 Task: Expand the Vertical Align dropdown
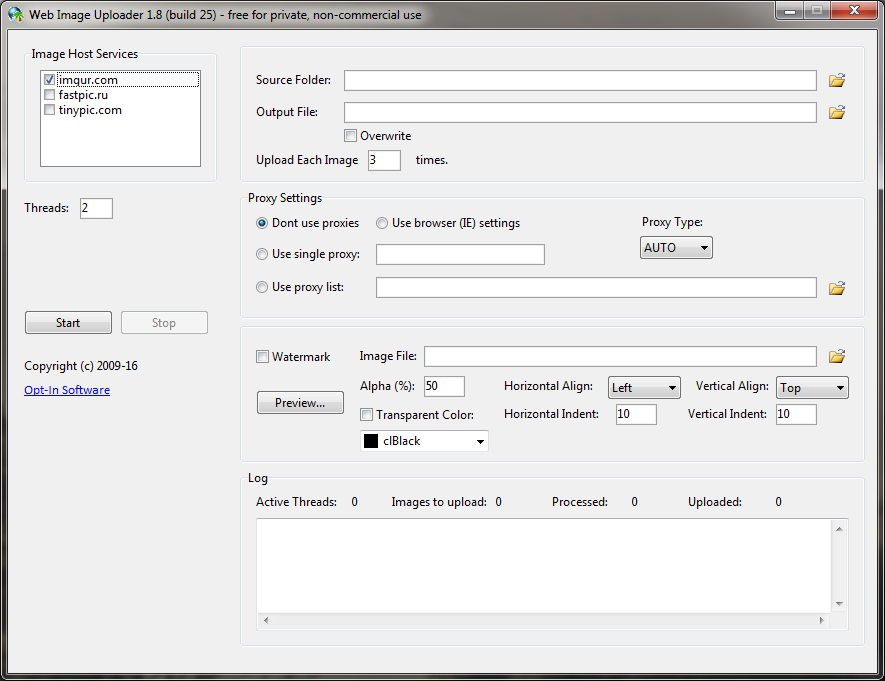(x=812, y=388)
